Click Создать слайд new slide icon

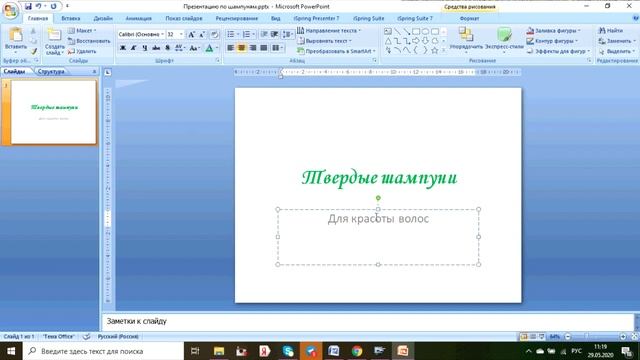click(53, 35)
